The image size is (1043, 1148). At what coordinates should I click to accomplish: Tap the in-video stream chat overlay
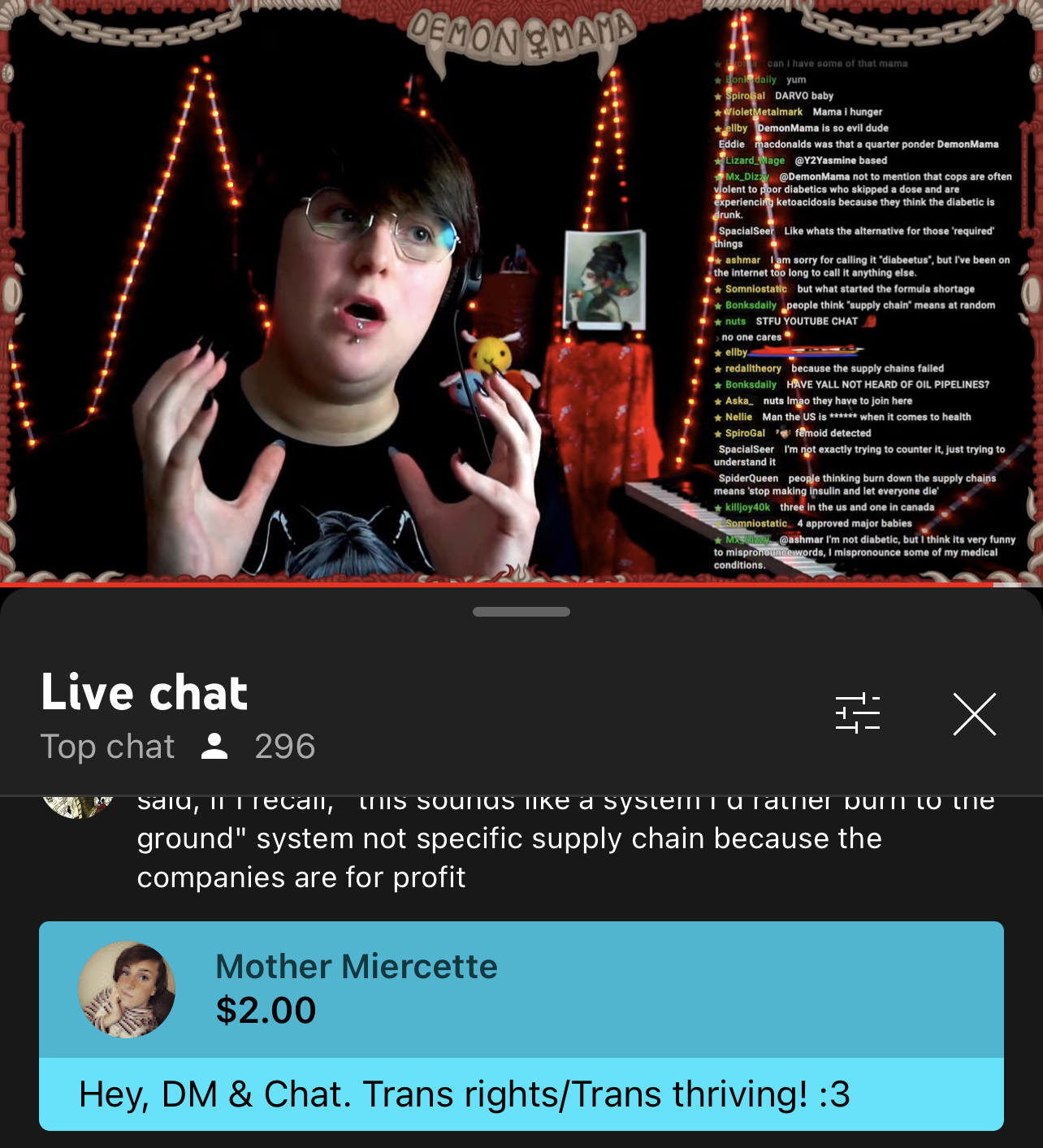(x=863, y=314)
